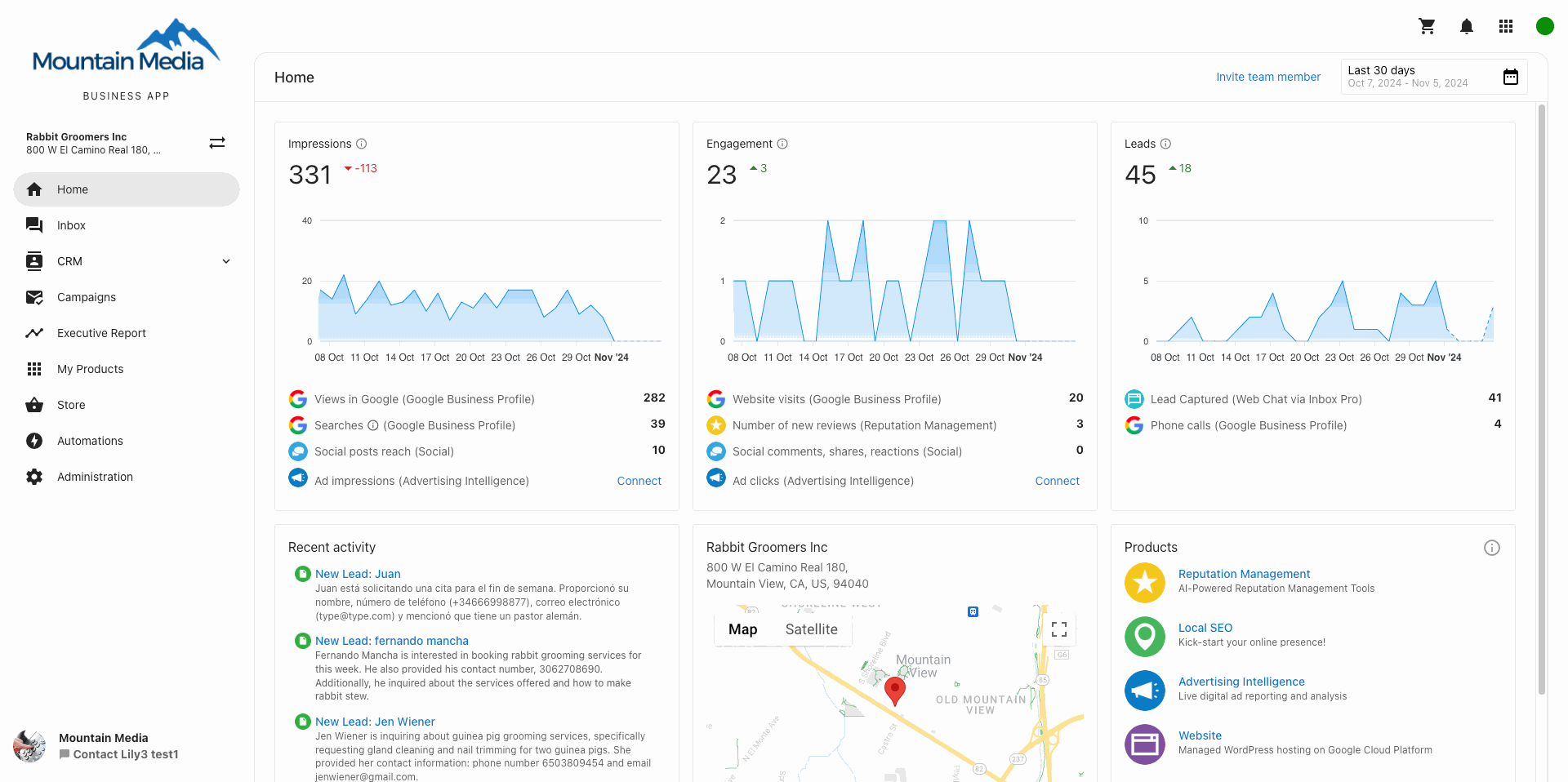1568x782 pixels.
Task: Open My Products in sidebar
Action: [127, 369]
